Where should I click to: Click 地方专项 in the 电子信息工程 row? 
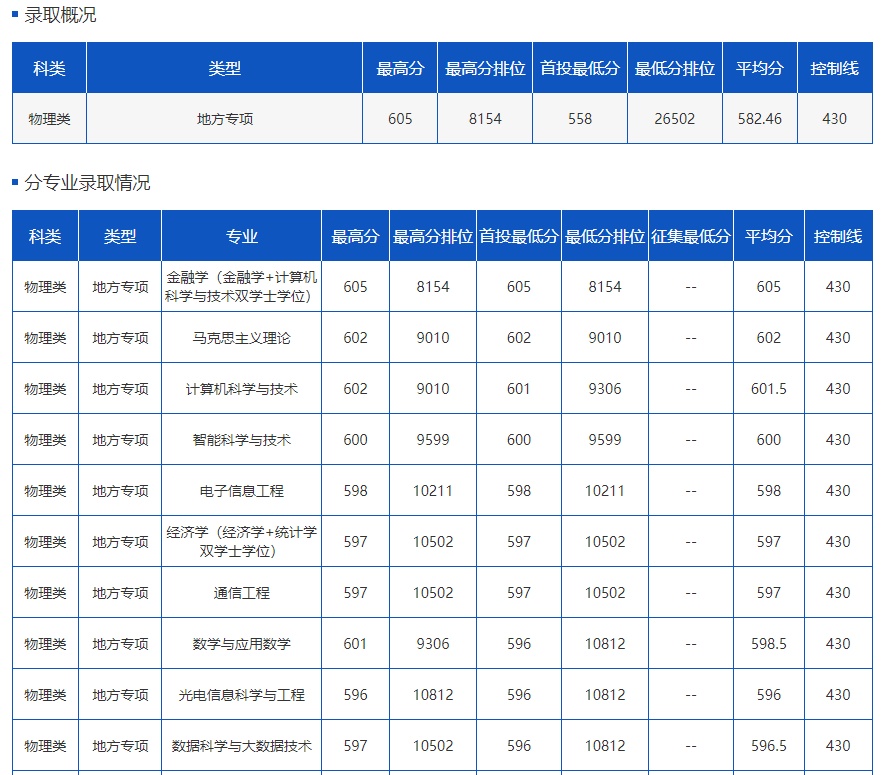click(x=120, y=491)
